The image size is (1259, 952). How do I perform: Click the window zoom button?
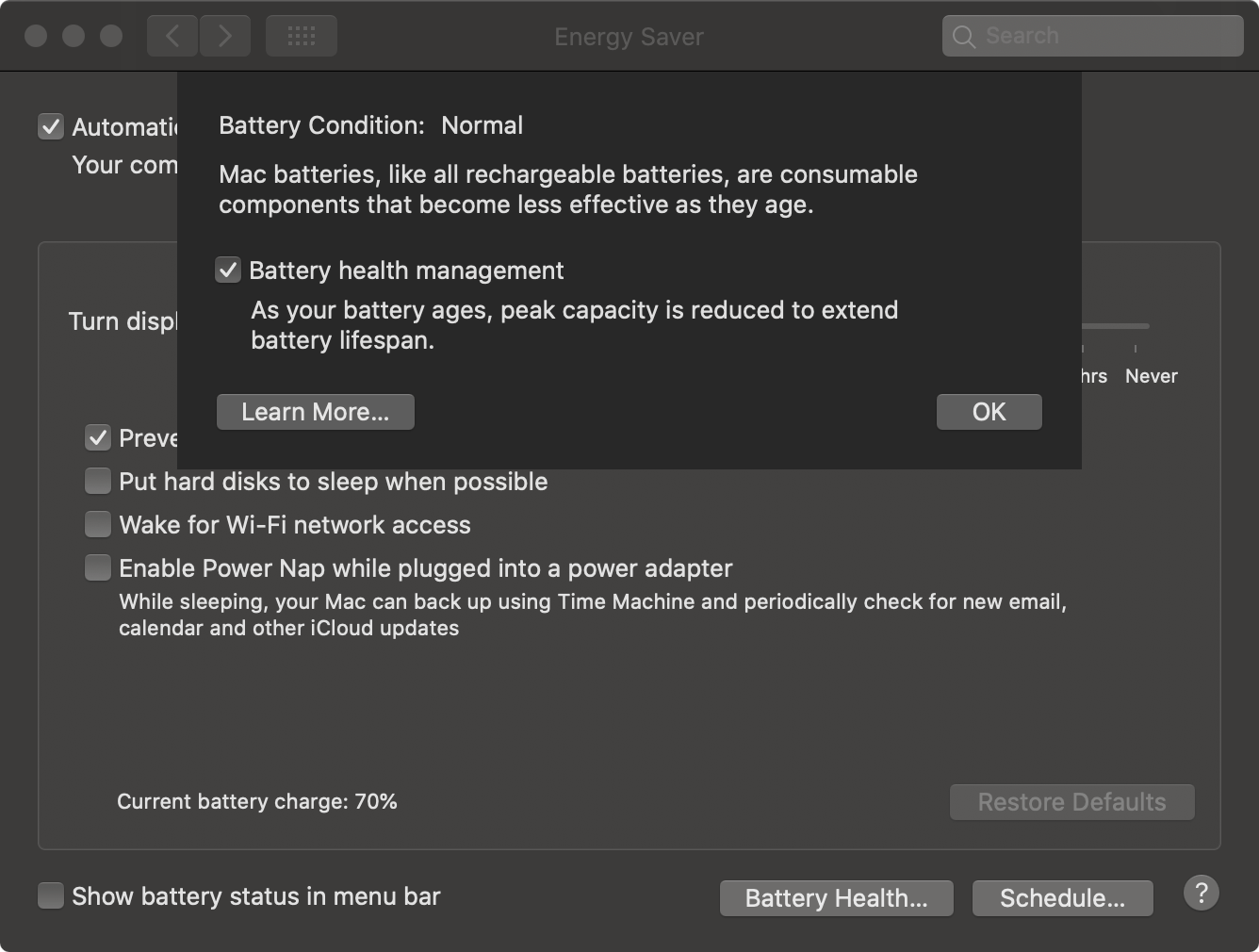pyautogui.click(x=111, y=37)
